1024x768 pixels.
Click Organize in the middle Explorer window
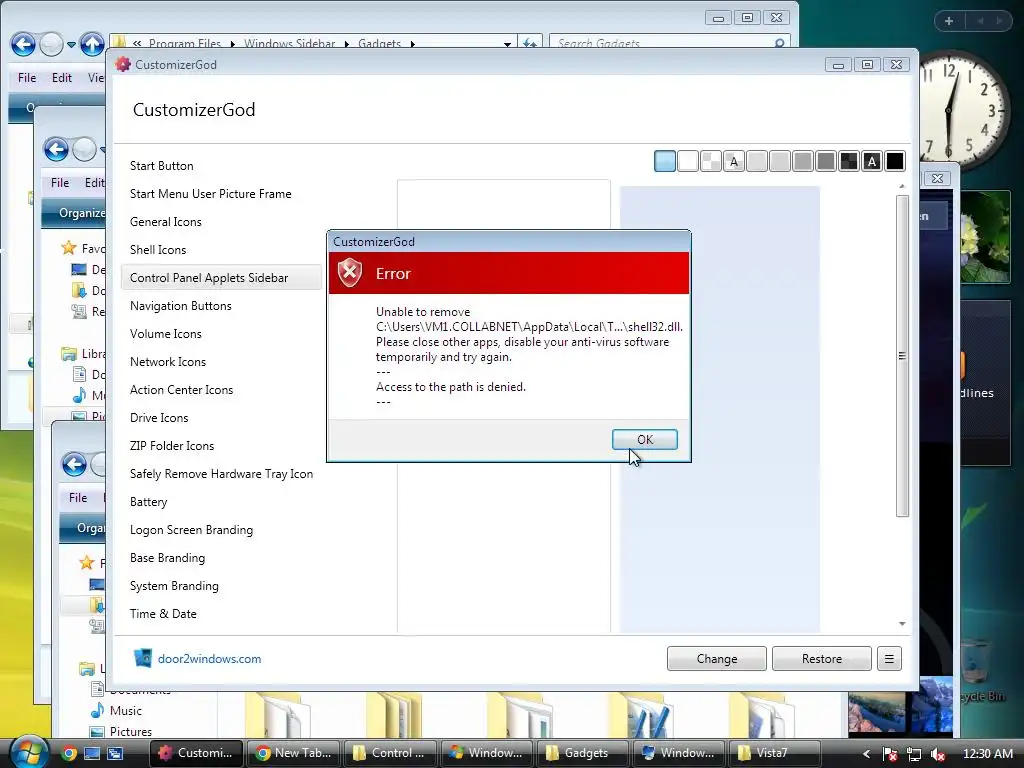tap(82, 213)
